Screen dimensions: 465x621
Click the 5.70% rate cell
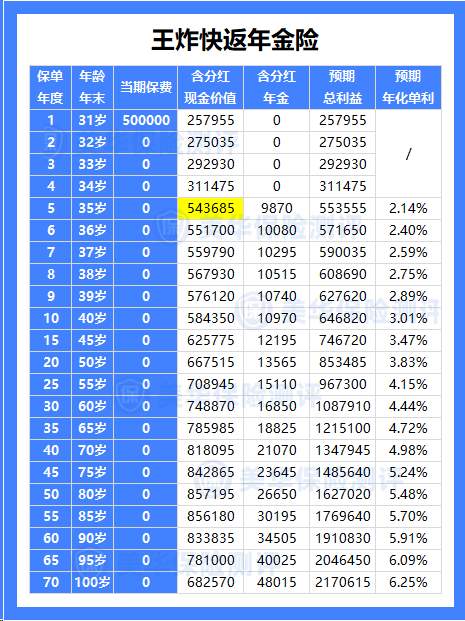click(x=408, y=516)
